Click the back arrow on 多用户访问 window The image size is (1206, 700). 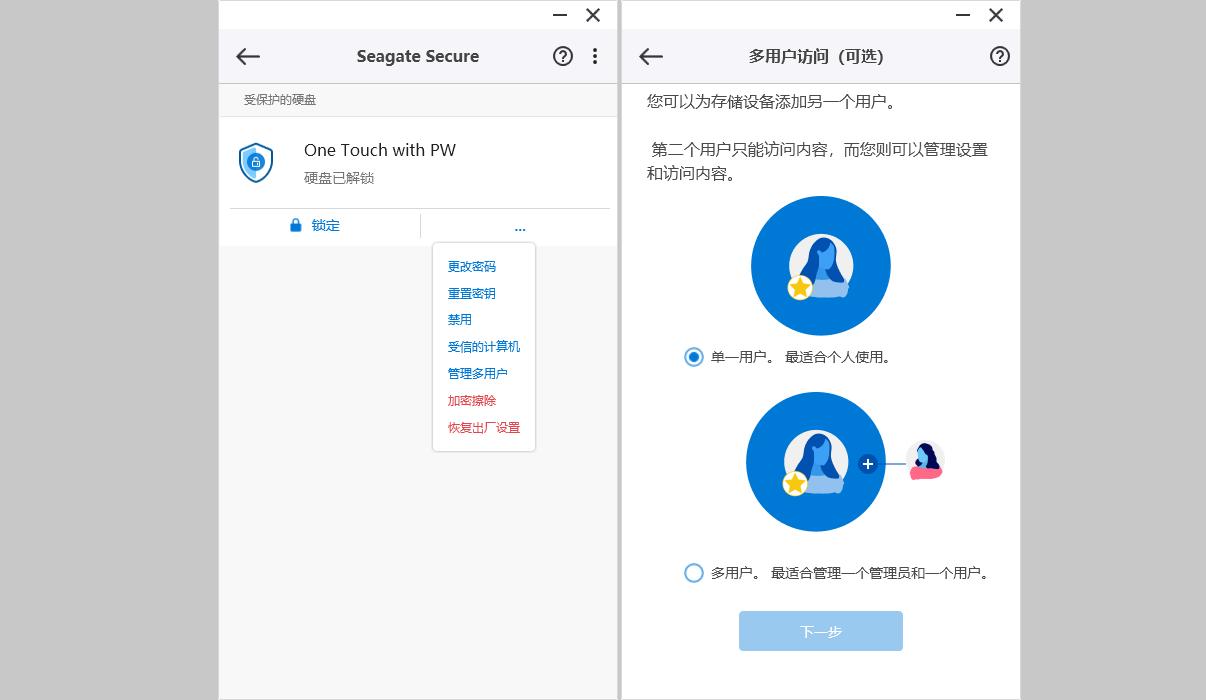pos(651,56)
